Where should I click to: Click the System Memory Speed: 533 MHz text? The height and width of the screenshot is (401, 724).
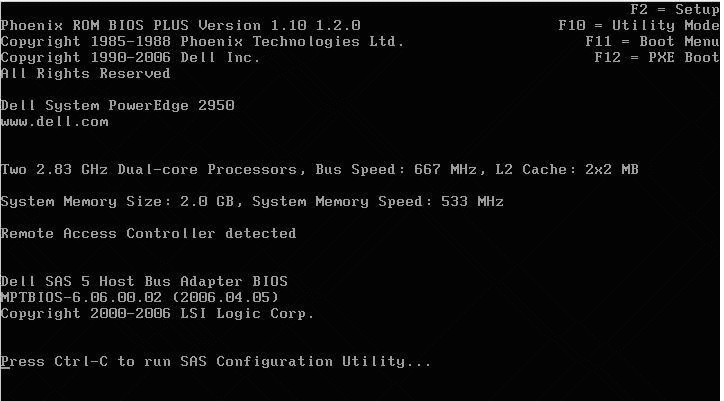tap(378, 201)
